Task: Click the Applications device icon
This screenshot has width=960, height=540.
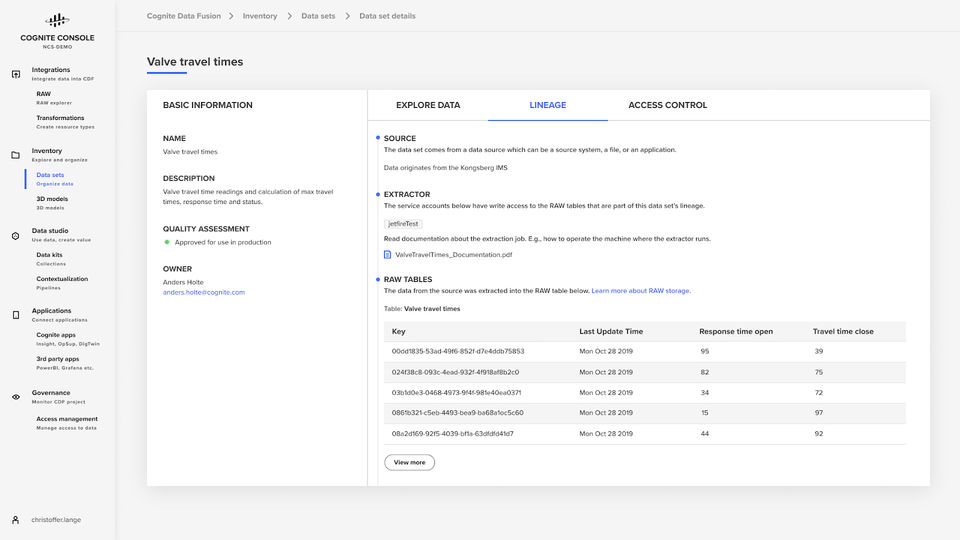Action: [16, 315]
